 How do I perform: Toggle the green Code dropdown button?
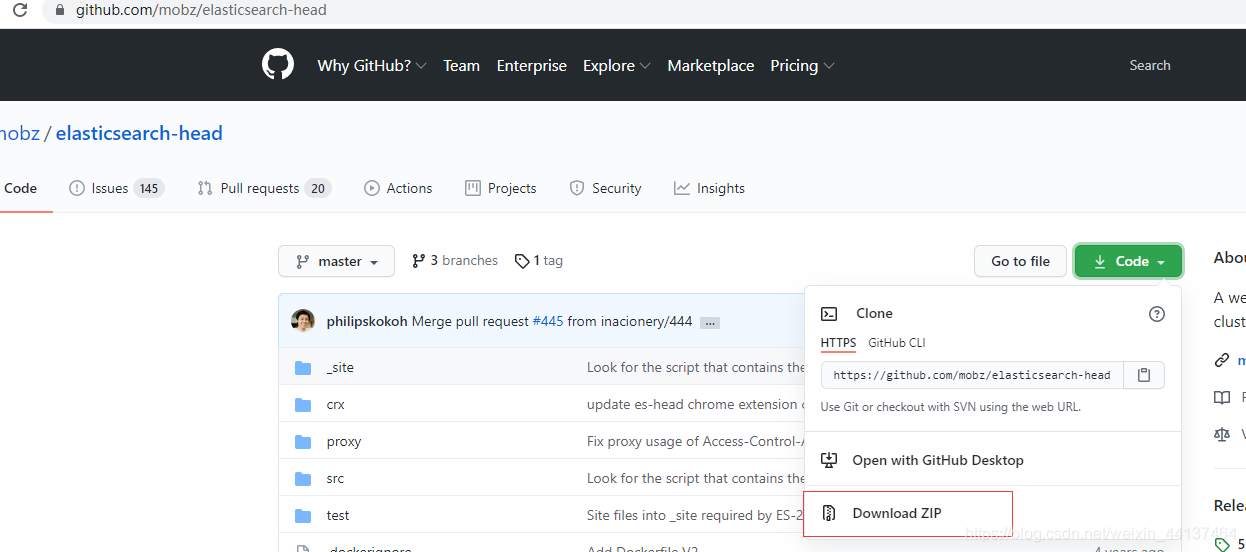click(x=1128, y=261)
